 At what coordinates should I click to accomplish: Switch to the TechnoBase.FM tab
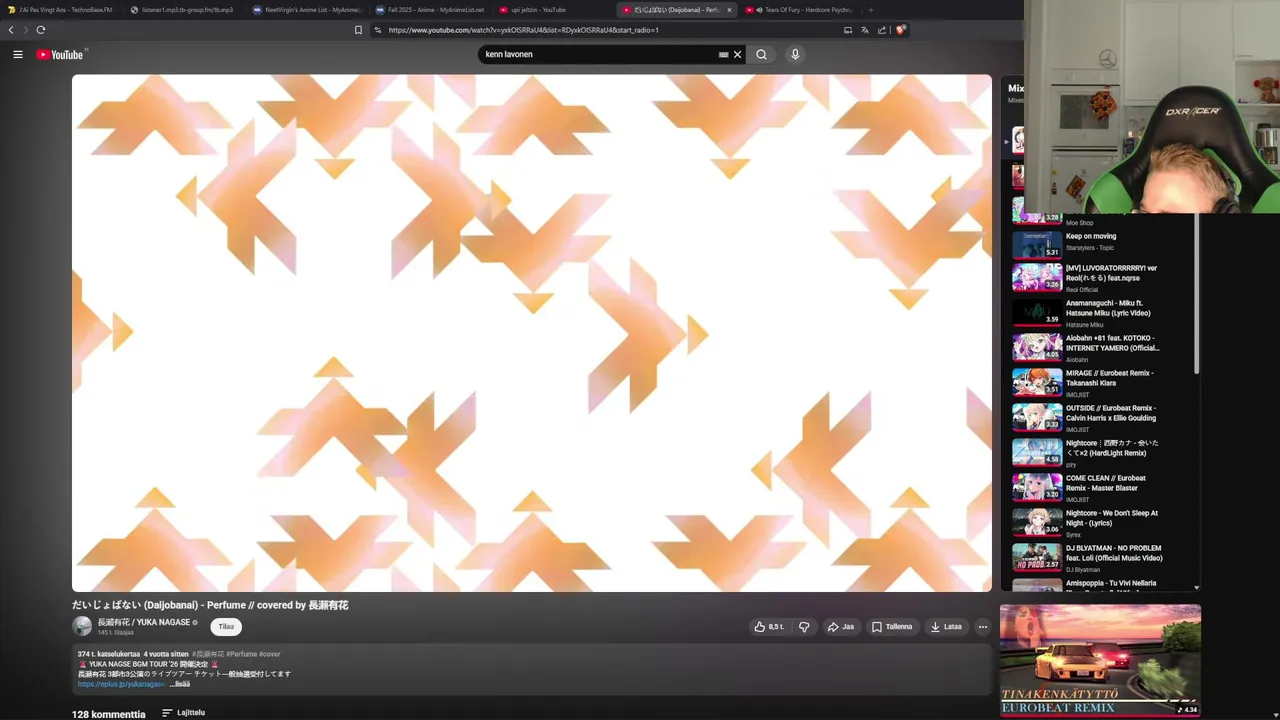pos(60,10)
